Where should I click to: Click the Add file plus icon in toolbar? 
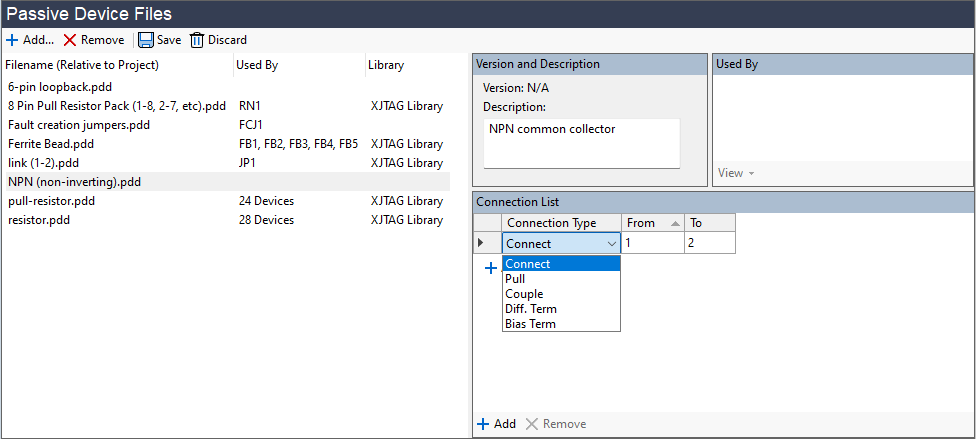(x=11, y=40)
